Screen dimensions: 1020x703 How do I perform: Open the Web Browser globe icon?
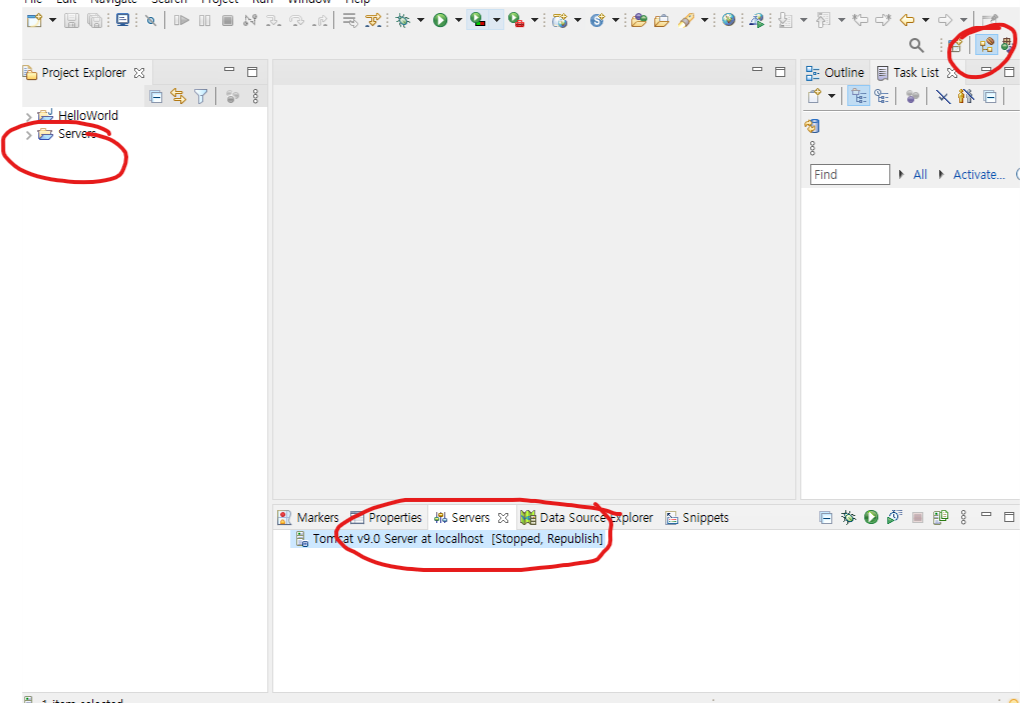[729, 20]
